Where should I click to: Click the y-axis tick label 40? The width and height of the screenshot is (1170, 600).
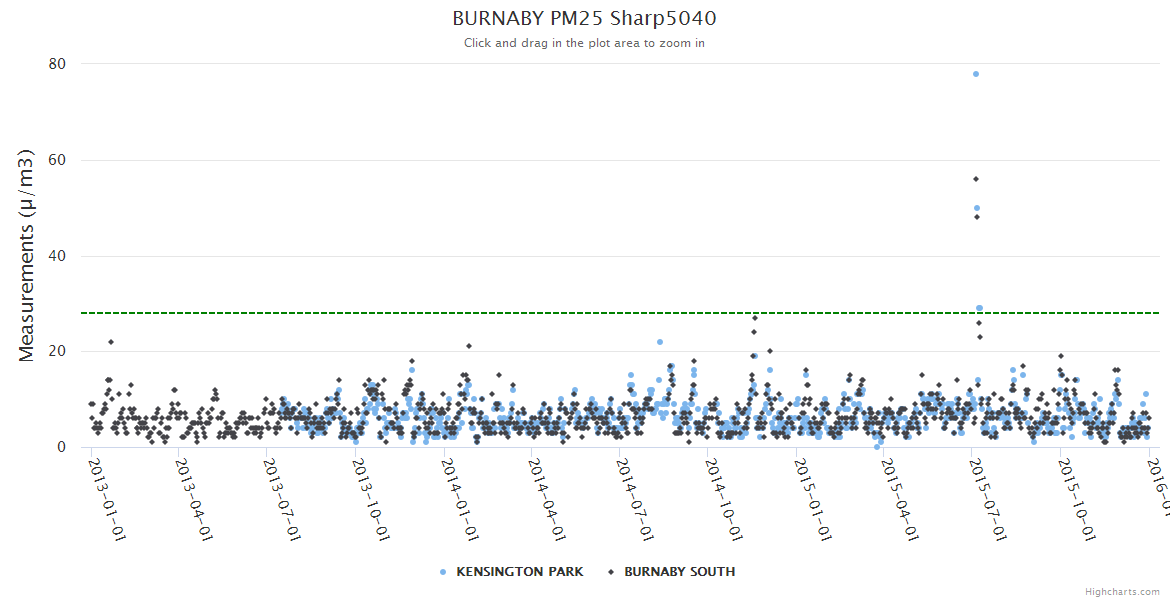pyautogui.click(x=57, y=256)
